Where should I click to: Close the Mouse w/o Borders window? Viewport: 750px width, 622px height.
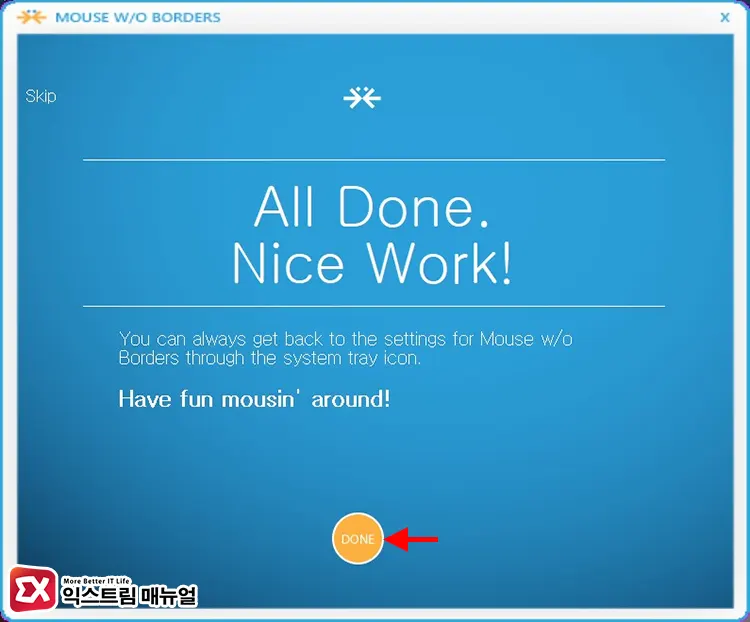pos(725,17)
